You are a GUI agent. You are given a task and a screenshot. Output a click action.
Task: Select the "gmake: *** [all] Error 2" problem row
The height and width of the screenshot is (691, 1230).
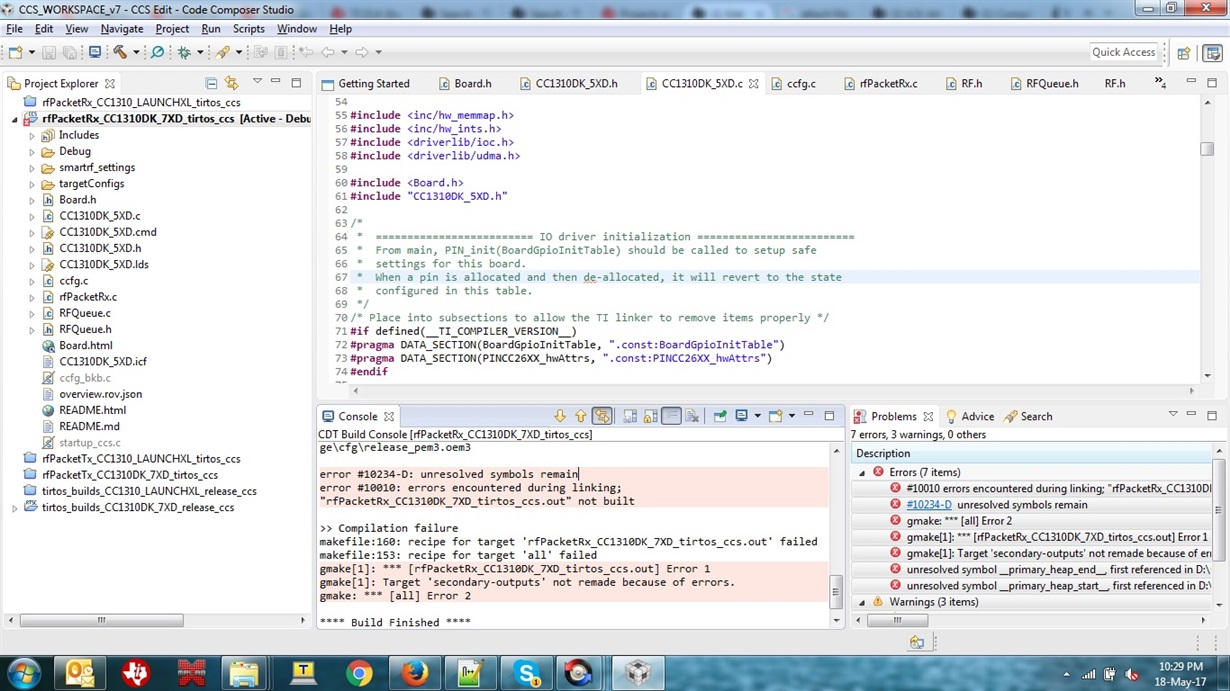1032,521
